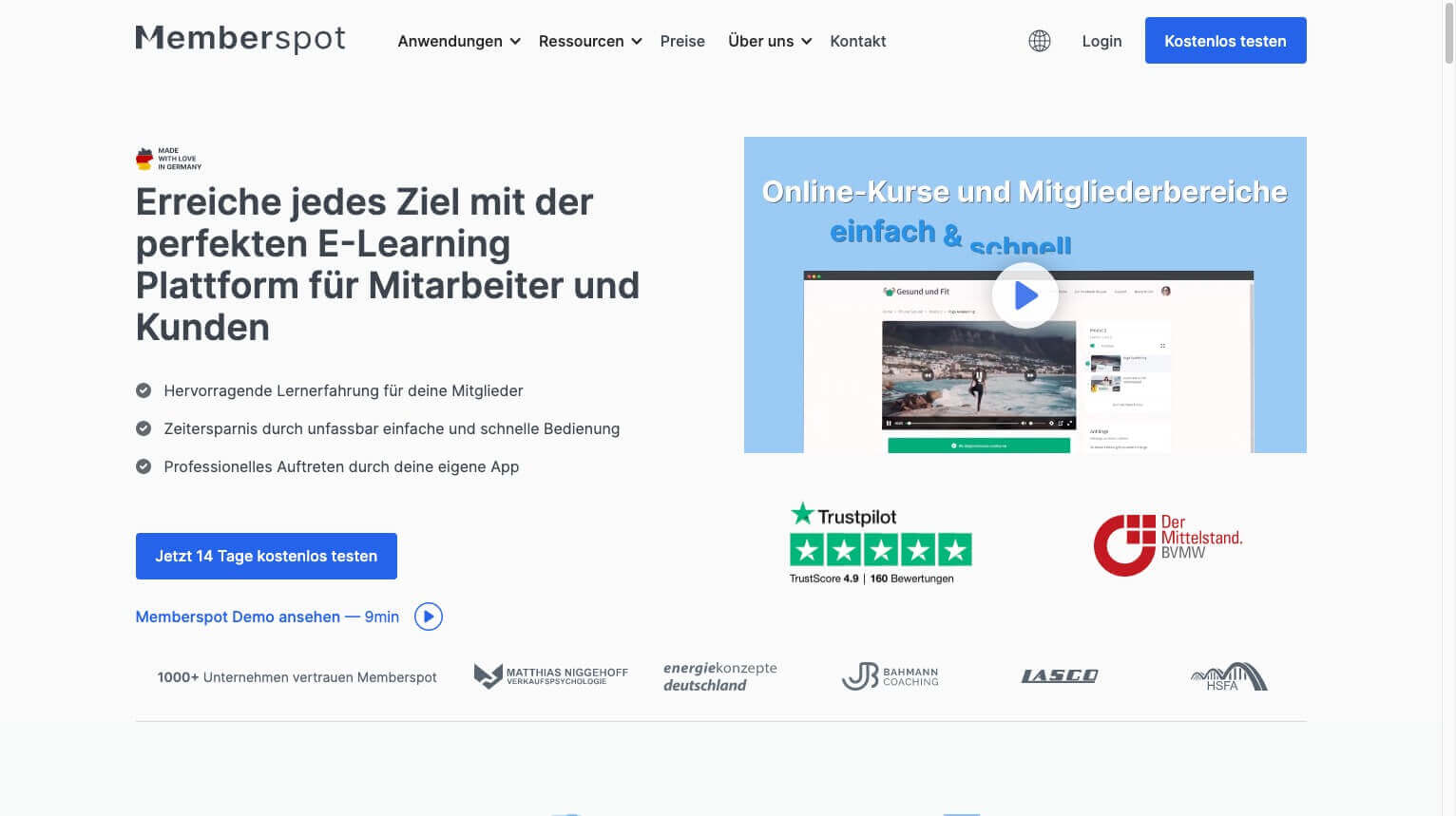1456x816 pixels.
Task: Open the Memberspot Demo ansehen link
Action: [x=267, y=617]
